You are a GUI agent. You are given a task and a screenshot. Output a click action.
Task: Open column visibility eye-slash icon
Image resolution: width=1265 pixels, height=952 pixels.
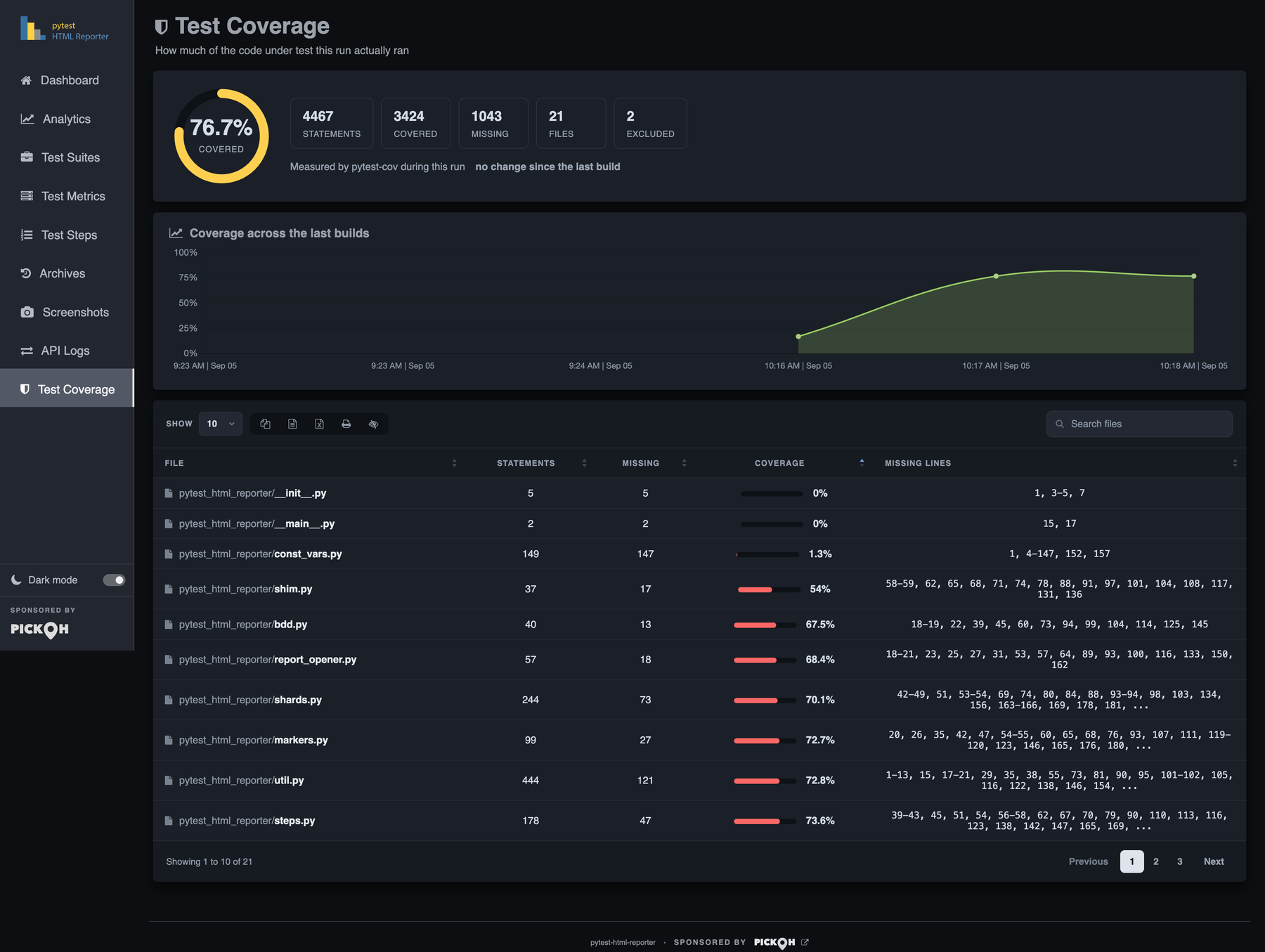[x=373, y=424]
